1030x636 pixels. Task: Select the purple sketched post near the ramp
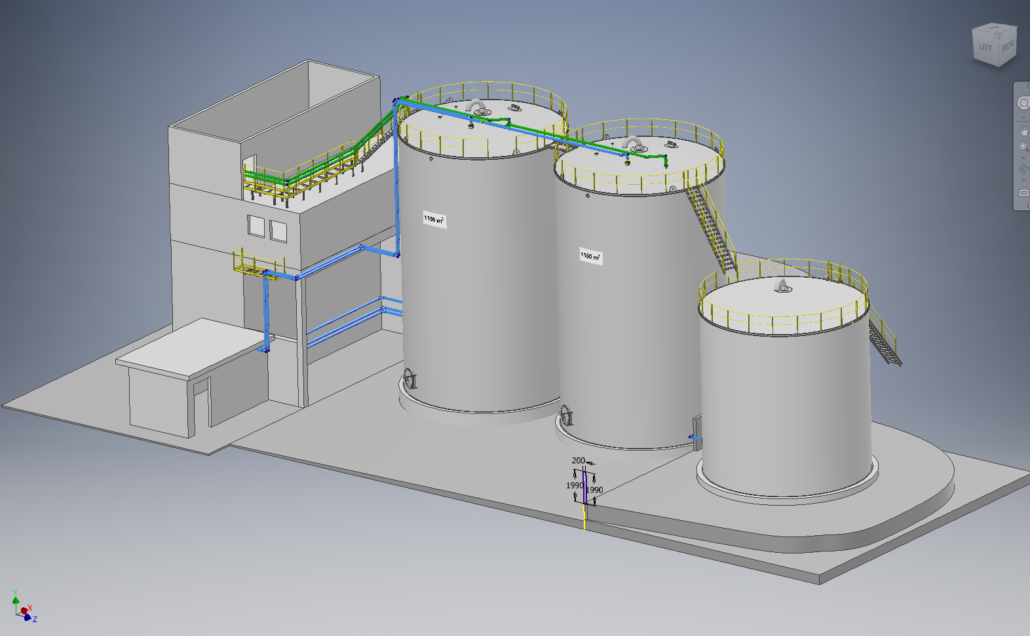[x=585, y=487]
